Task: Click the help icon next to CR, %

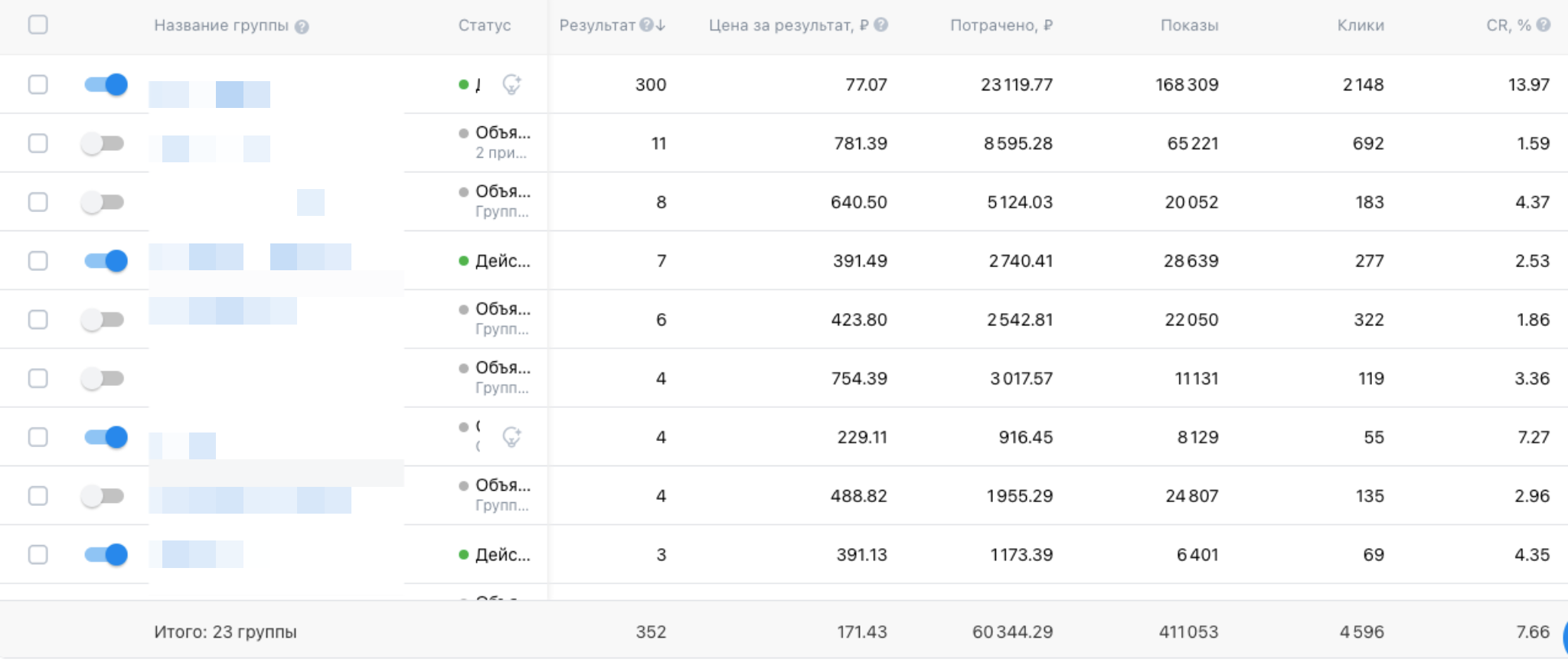Action: pos(1543,25)
